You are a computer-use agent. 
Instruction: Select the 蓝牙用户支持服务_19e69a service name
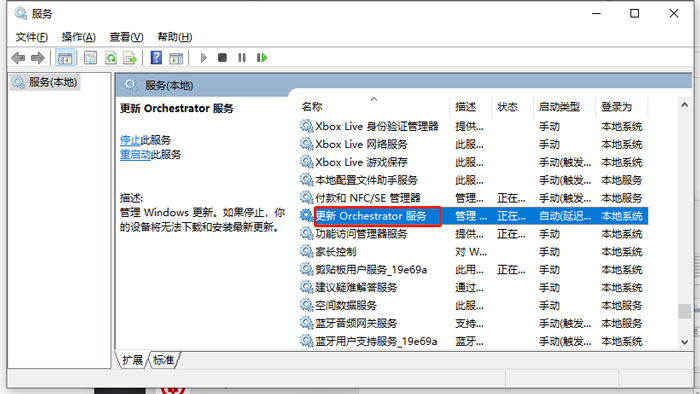pos(376,341)
